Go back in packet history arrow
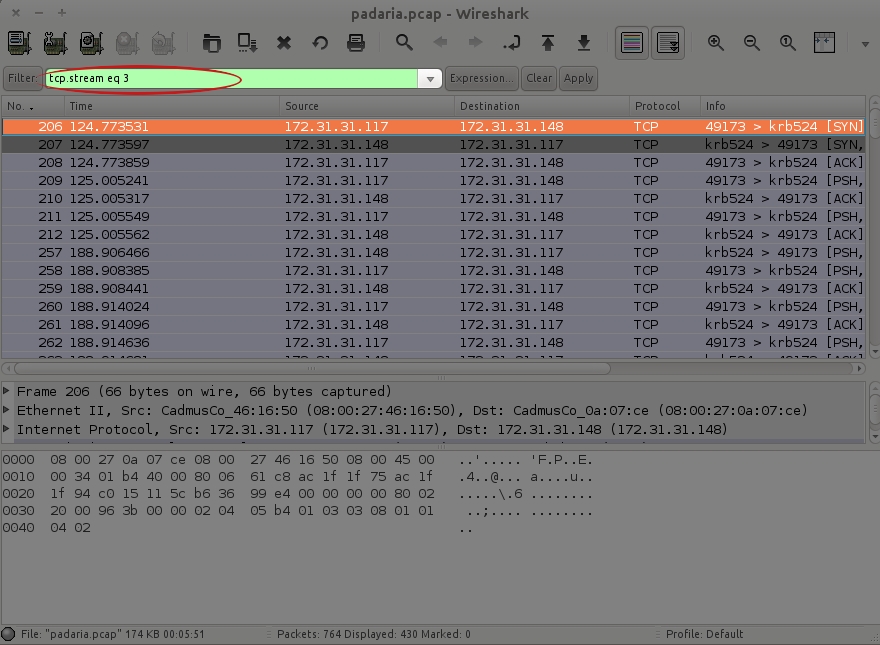The width and height of the screenshot is (880, 645). pos(441,43)
